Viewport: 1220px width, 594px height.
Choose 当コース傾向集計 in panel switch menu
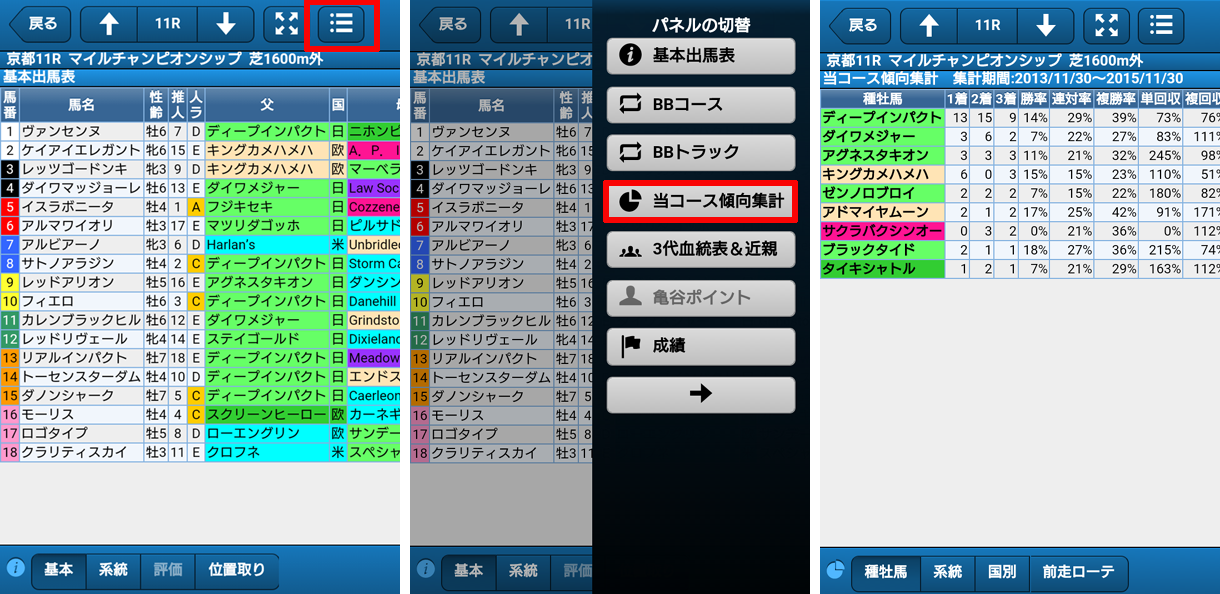coord(700,201)
